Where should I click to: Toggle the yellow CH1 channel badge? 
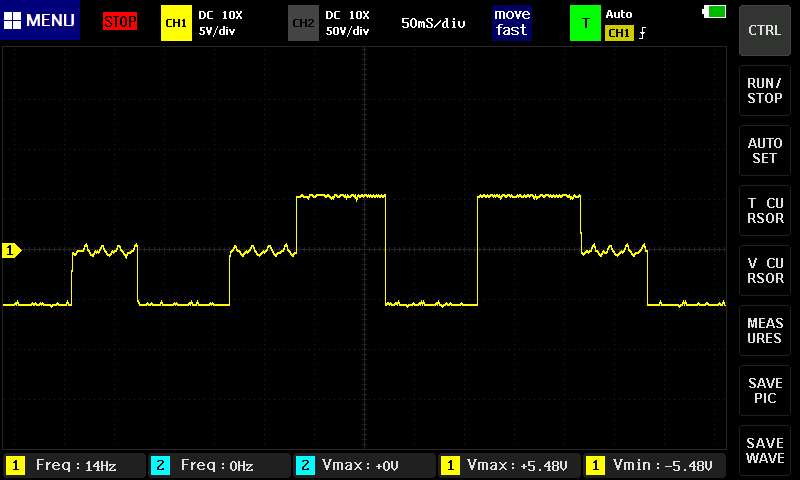[175, 22]
